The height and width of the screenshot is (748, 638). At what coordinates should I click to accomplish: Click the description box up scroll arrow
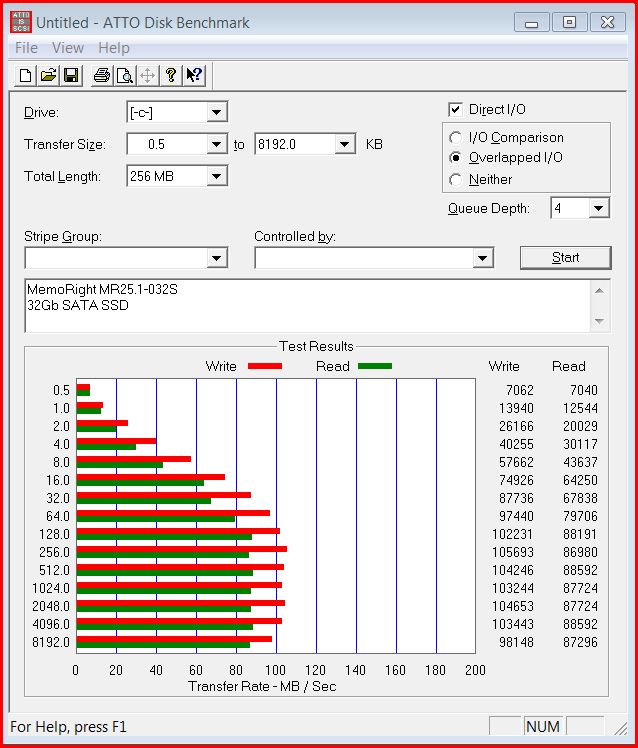[x=600, y=291]
